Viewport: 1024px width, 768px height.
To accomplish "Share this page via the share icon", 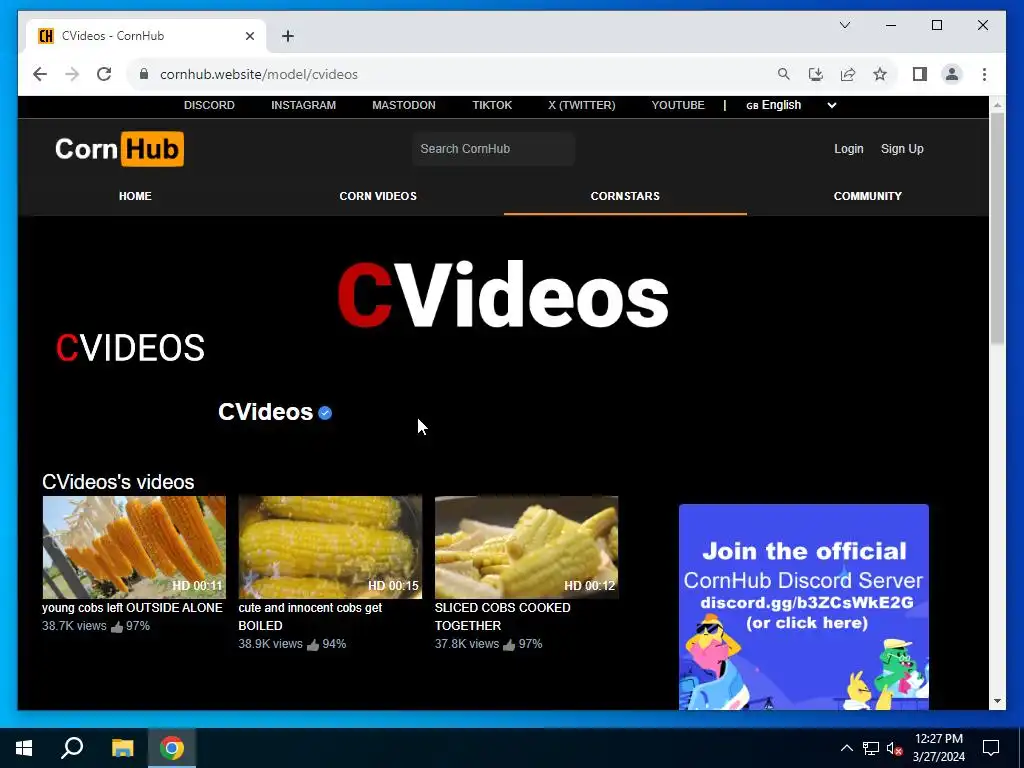I will [848, 74].
